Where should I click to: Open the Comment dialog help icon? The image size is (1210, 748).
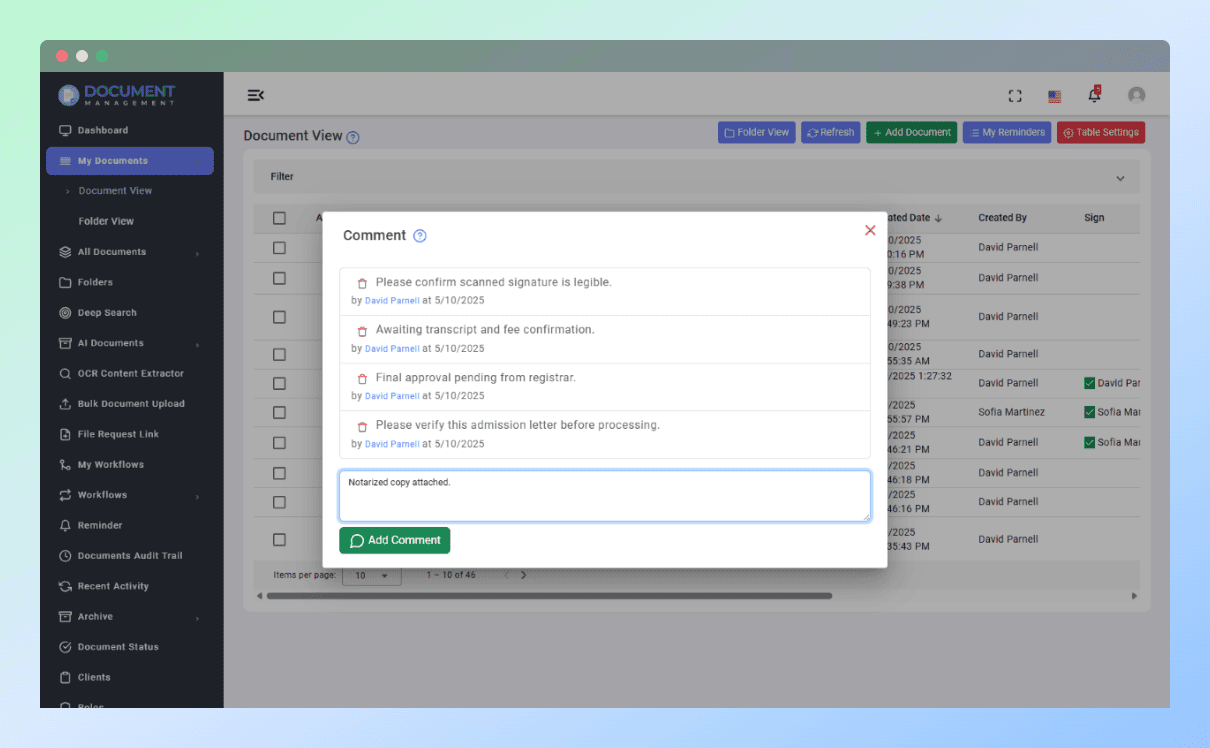coord(418,235)
